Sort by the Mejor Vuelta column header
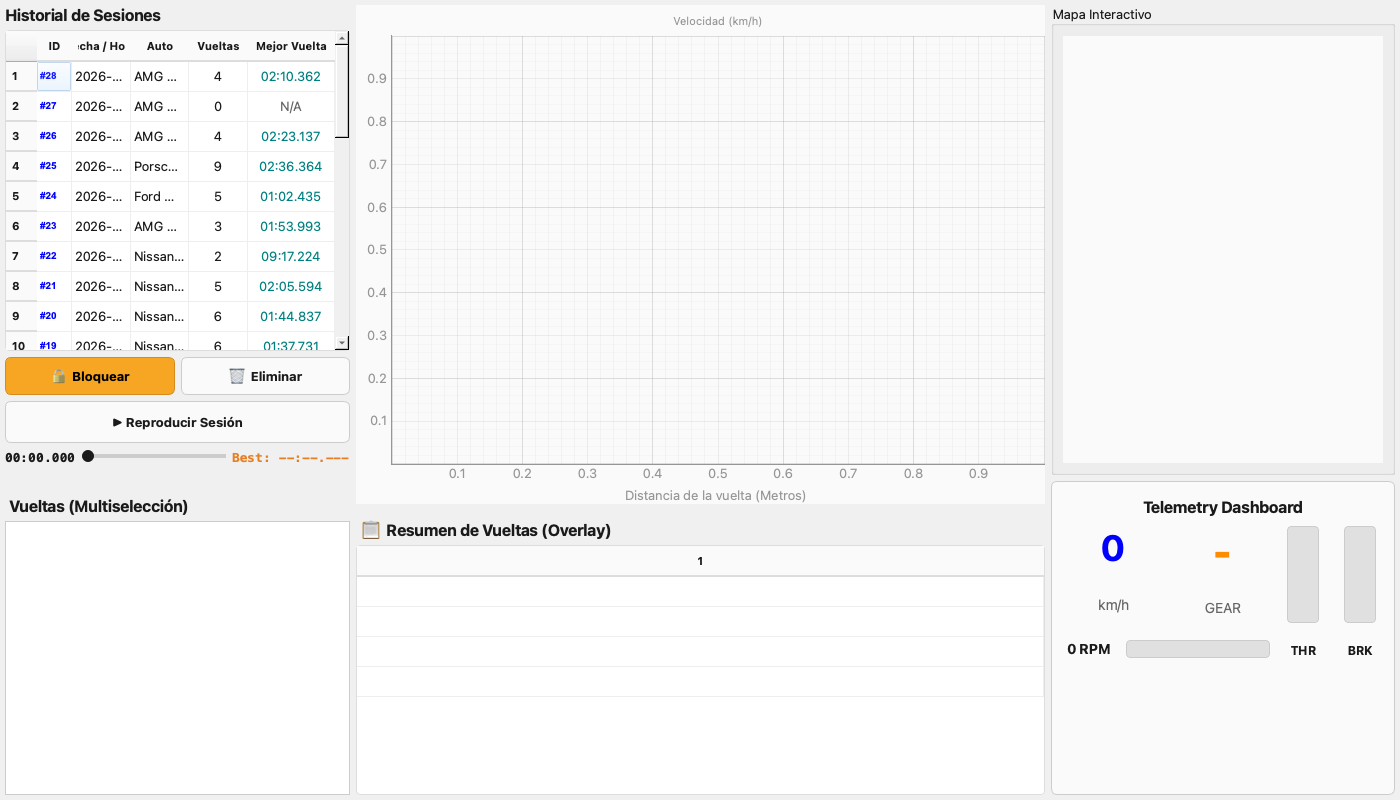 pos(291,46)
